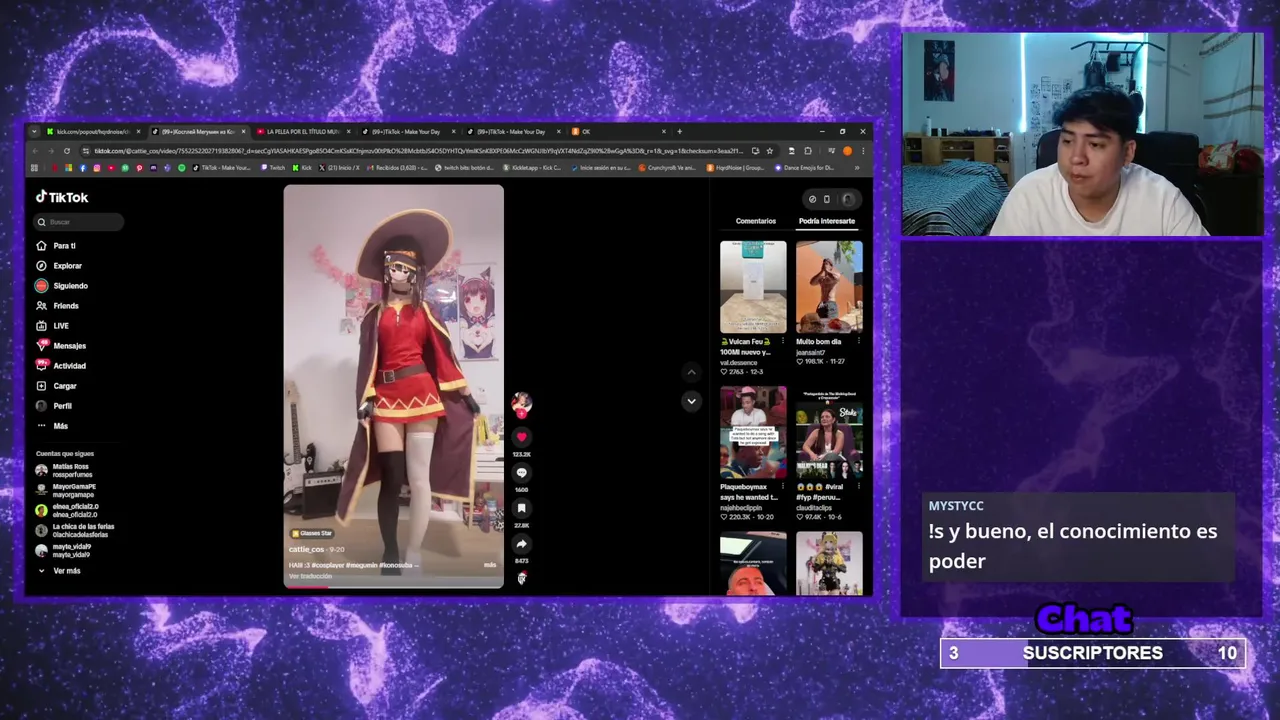Viewport: 1280px width, 720px height.
Task: Open the LIVE section in the sidebar
Action: coord(52,325)
